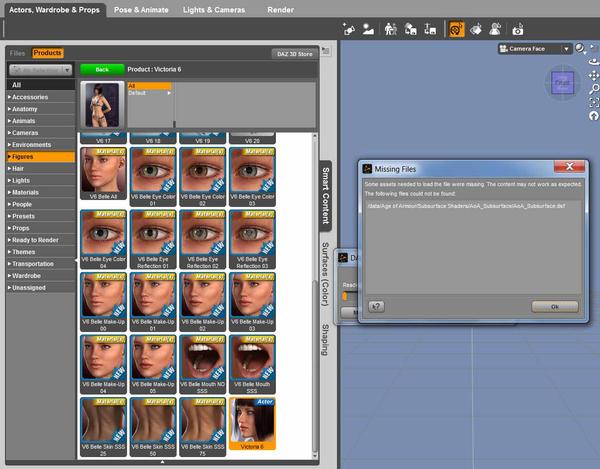Screen dimensions: 600x469
Task: Open the Surfaces (Color) side tab
Action: point(325,274)
